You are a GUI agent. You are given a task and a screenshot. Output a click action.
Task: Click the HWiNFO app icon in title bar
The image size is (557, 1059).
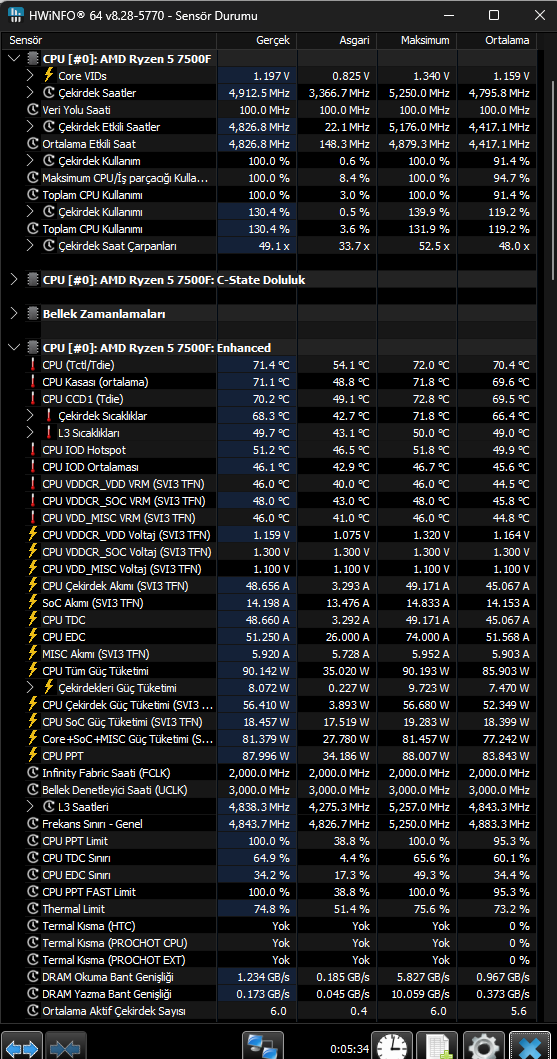pyautogui.click(x=15, y=16)
